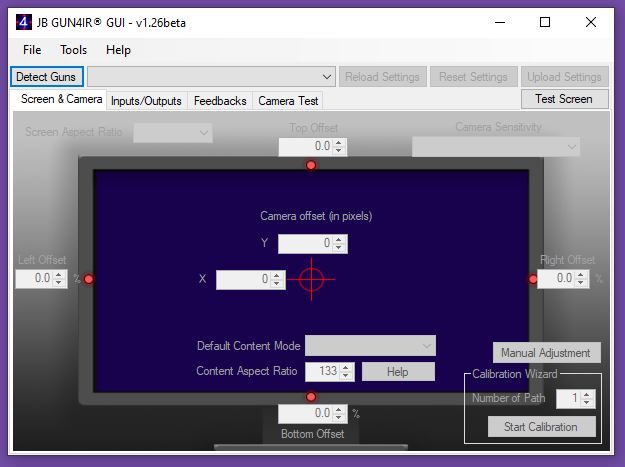
Task: Click Detect Guns button
Action: point(46,77)
